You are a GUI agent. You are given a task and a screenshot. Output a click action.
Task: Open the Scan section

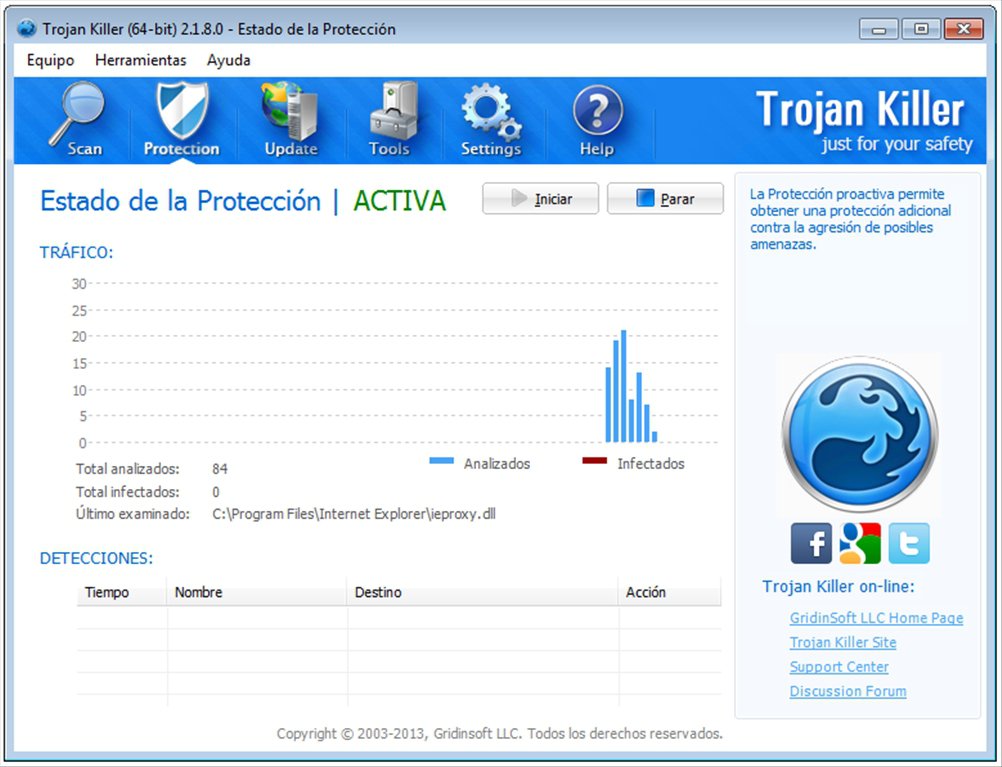click(77, 120)
